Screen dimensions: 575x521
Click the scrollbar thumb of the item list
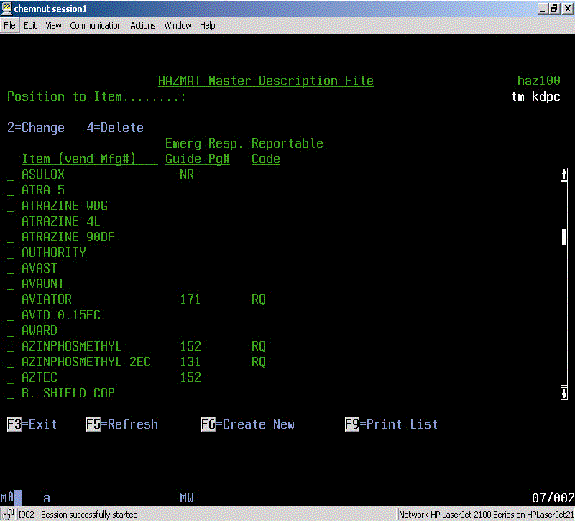click(564, 237)
